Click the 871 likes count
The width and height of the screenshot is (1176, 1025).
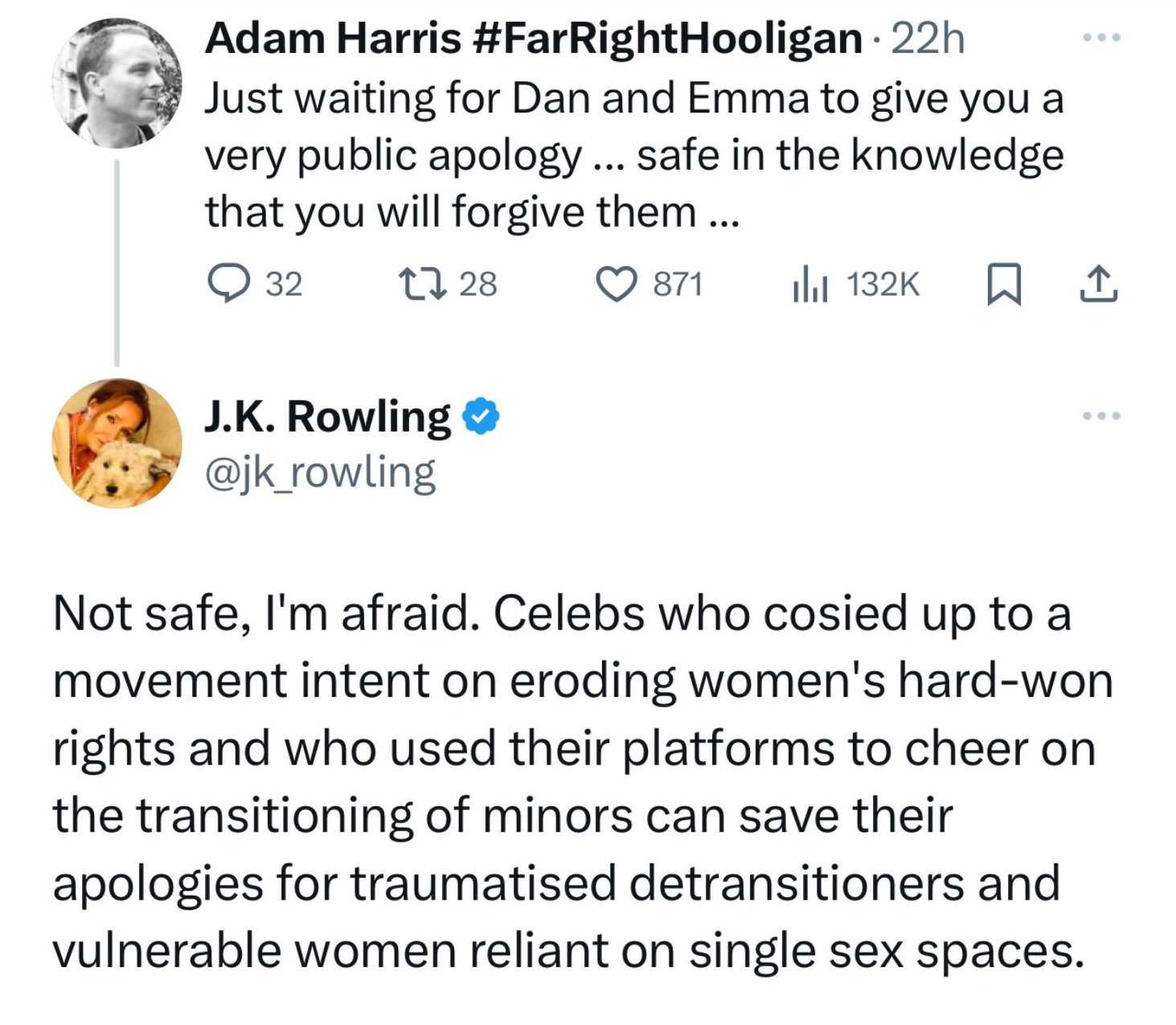tap(678, 285)
